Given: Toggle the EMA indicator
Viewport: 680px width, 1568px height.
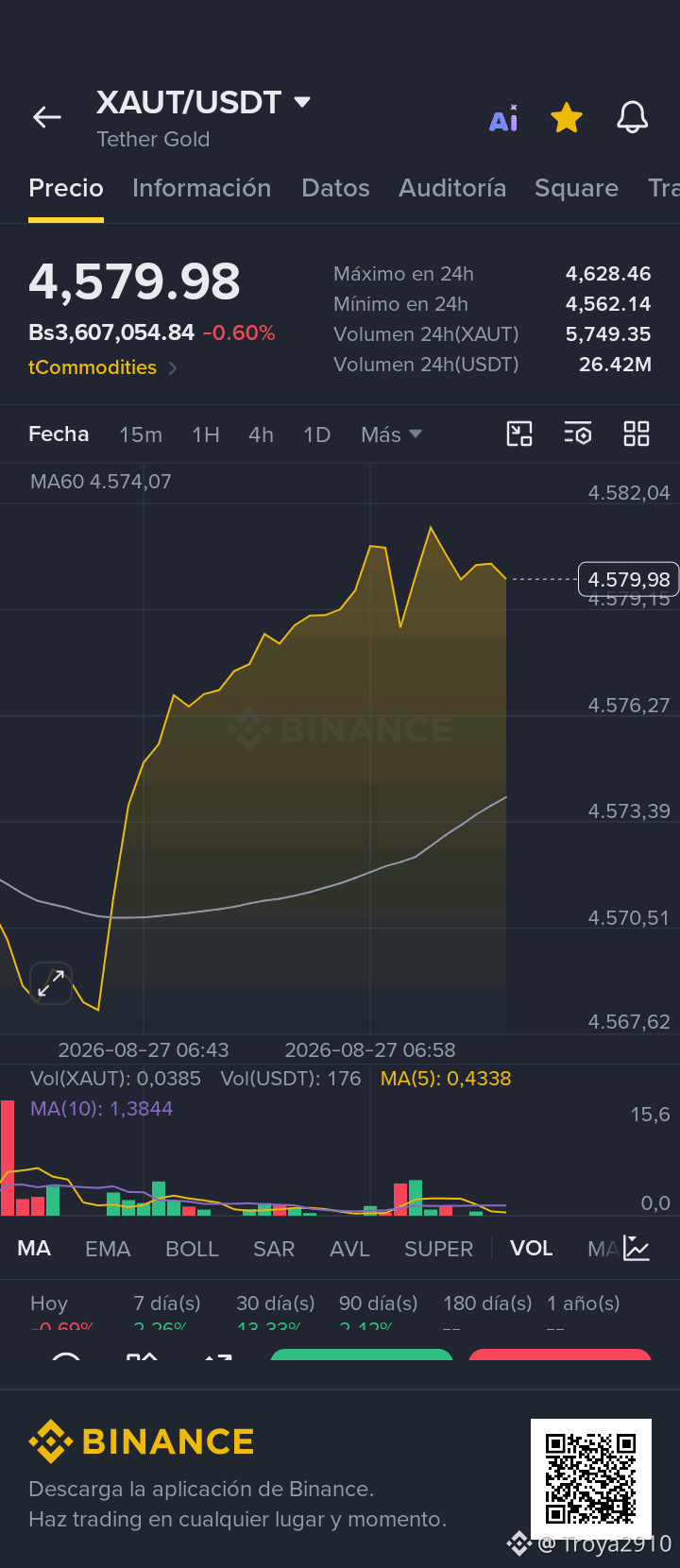Looking at the screenshot, I should pyautogui.click(x=108, y=1249).
